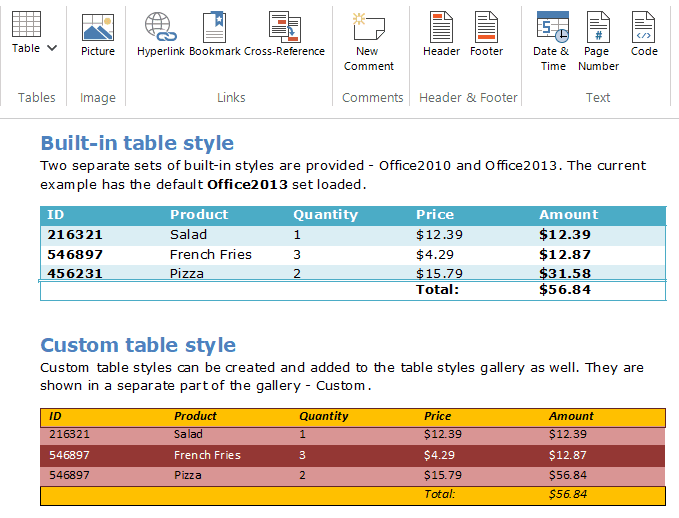Select 'Amount' header in blue table
The image size is (679, 518).
pos(569,214)
